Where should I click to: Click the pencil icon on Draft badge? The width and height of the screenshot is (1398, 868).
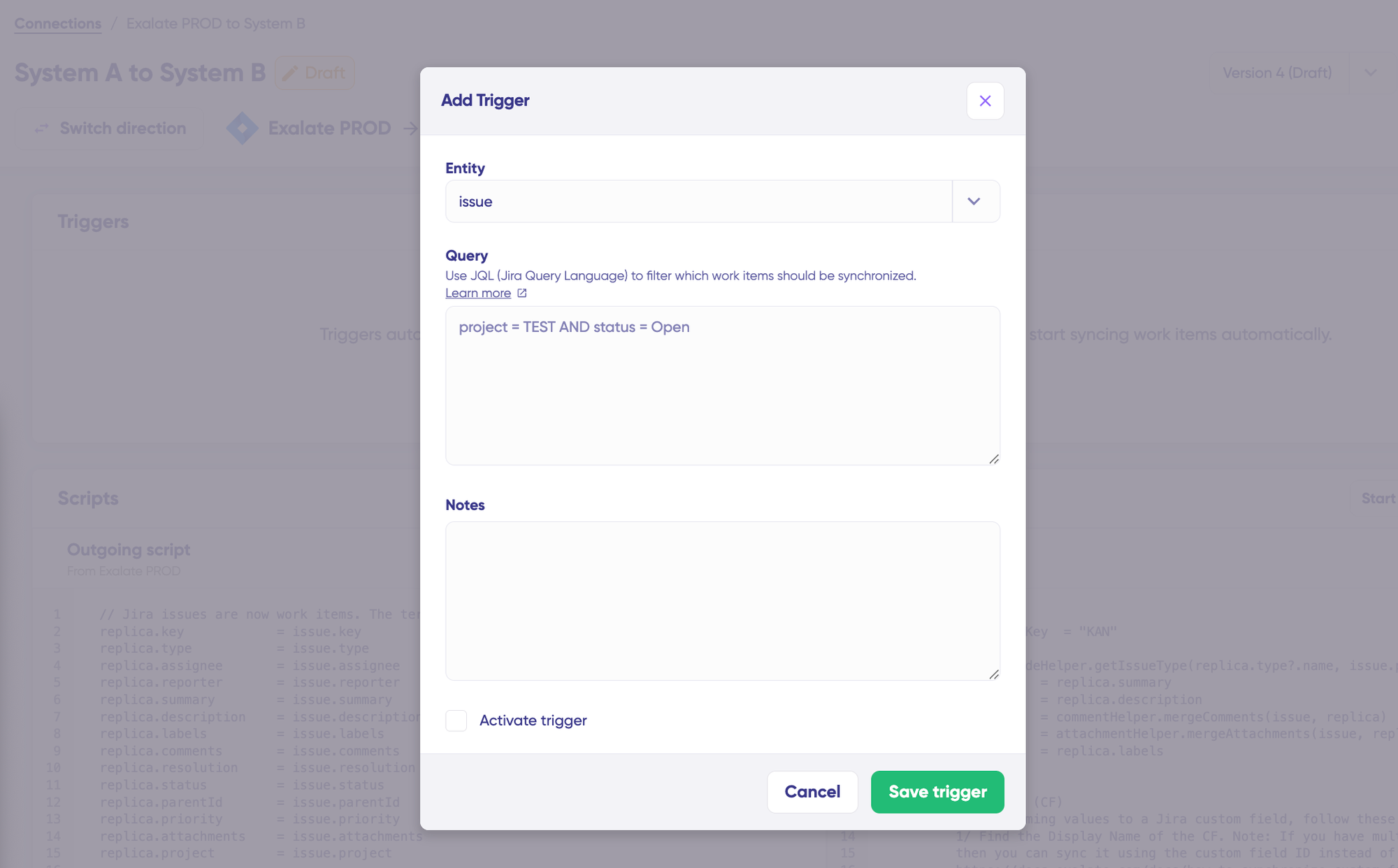(x=290, y=73)
